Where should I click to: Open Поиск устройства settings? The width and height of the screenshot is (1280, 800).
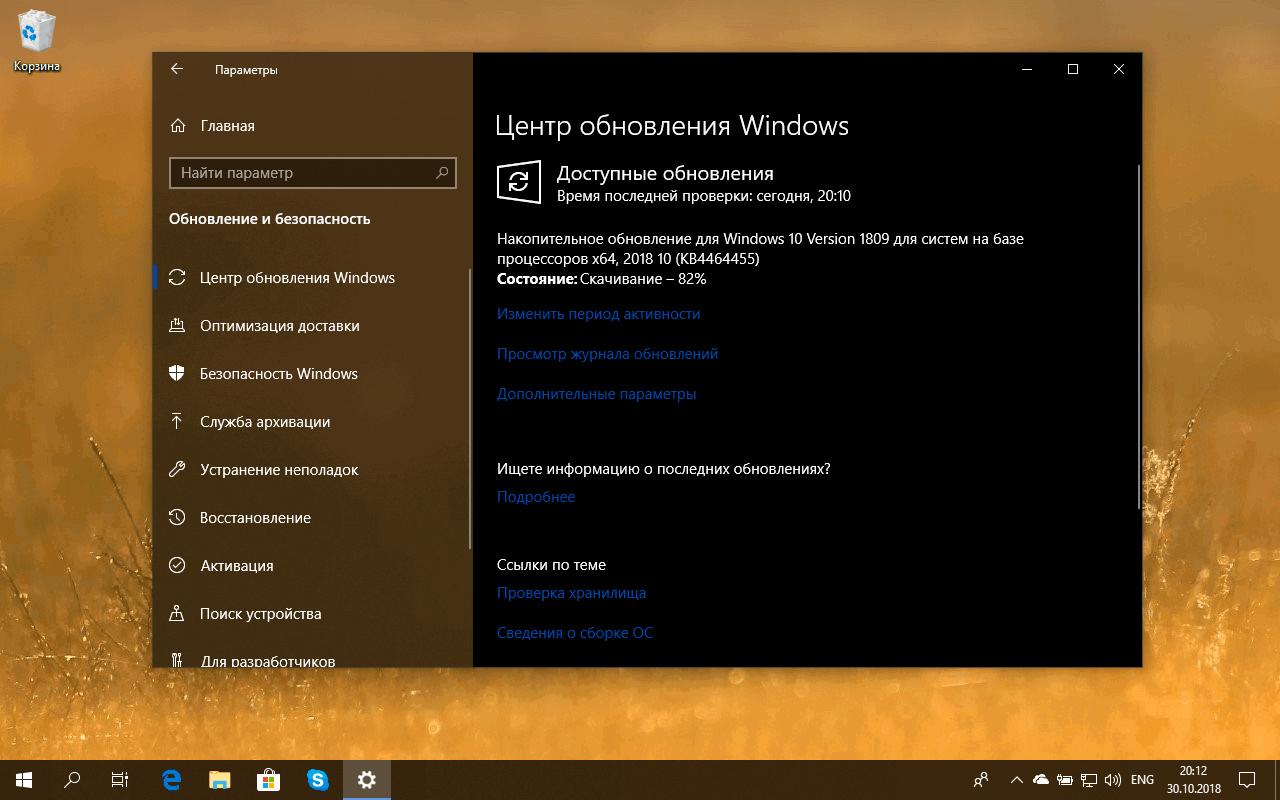point(260,613)
